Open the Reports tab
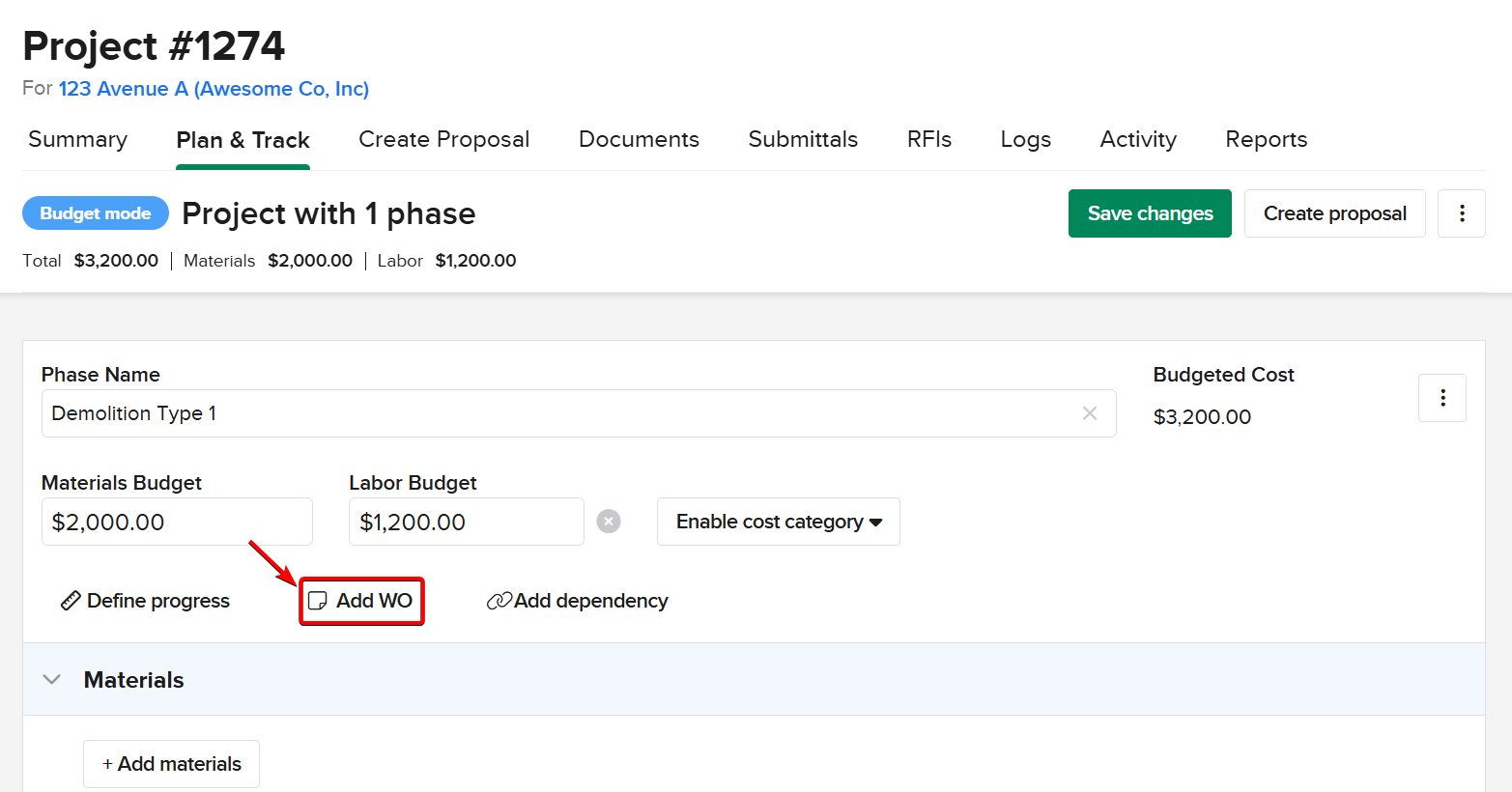 tap(1266, 140)
